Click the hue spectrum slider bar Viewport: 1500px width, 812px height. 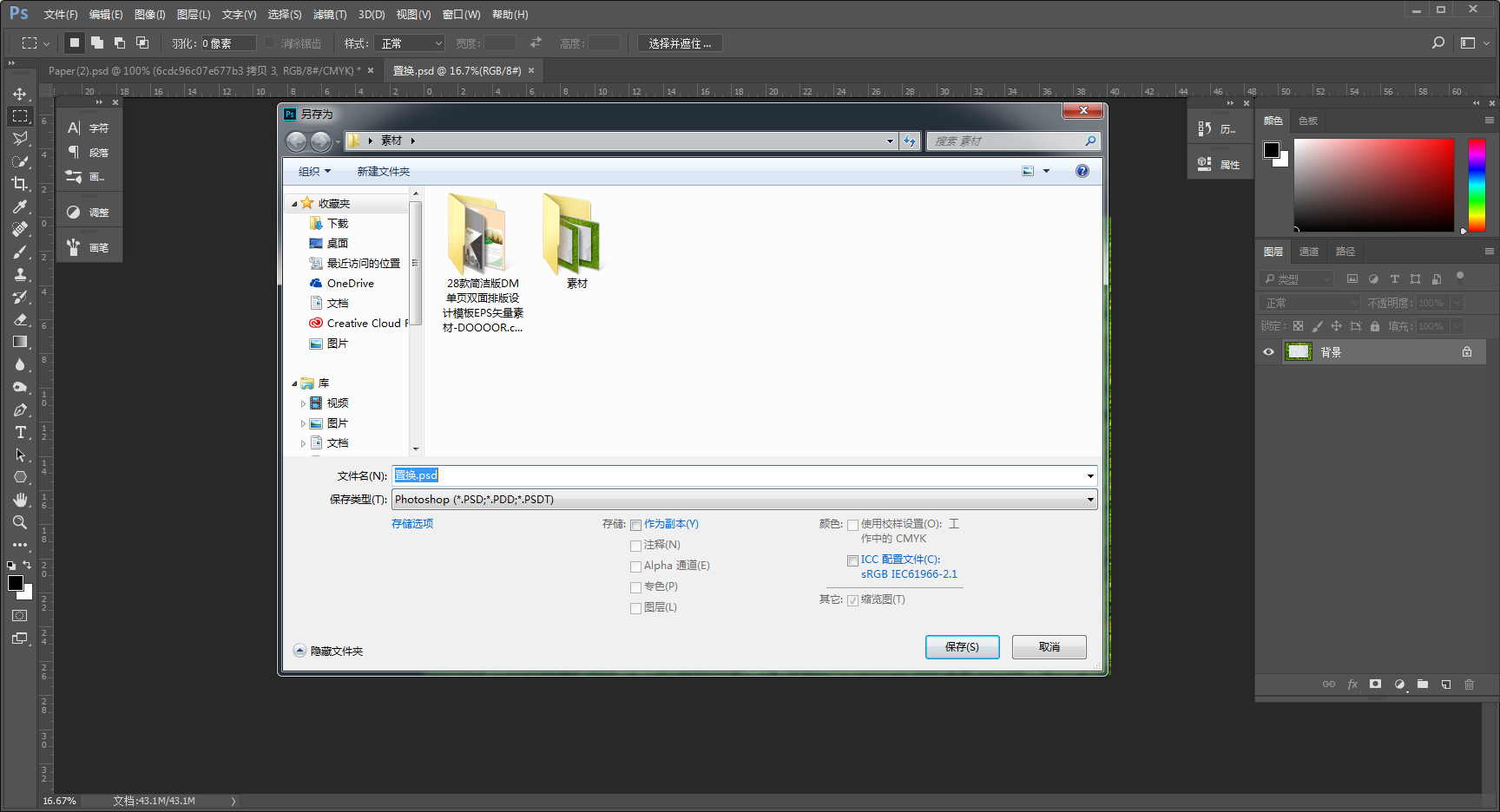(1477, 185)
